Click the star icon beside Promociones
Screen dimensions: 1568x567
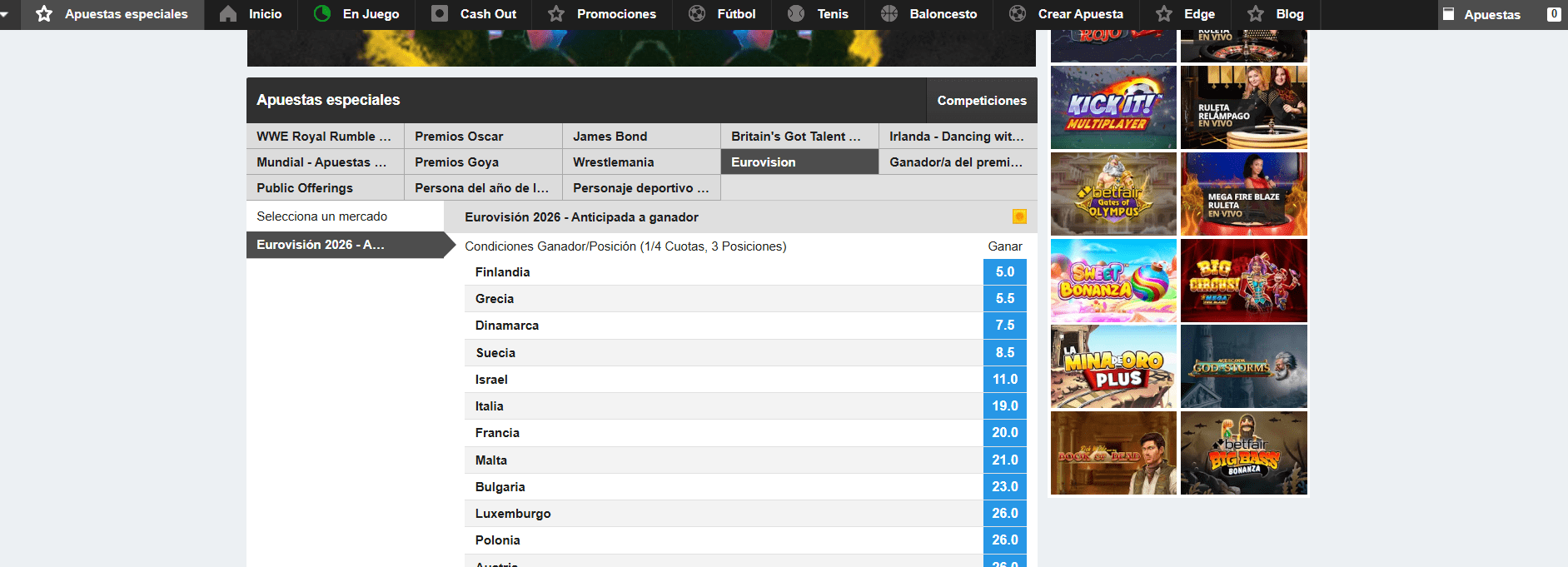tap(556, 13)
